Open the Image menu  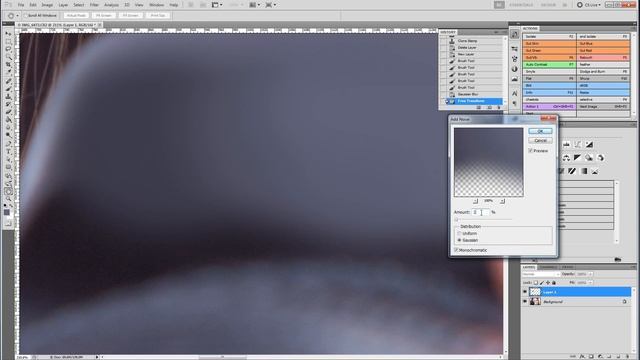tap(47, 5)
